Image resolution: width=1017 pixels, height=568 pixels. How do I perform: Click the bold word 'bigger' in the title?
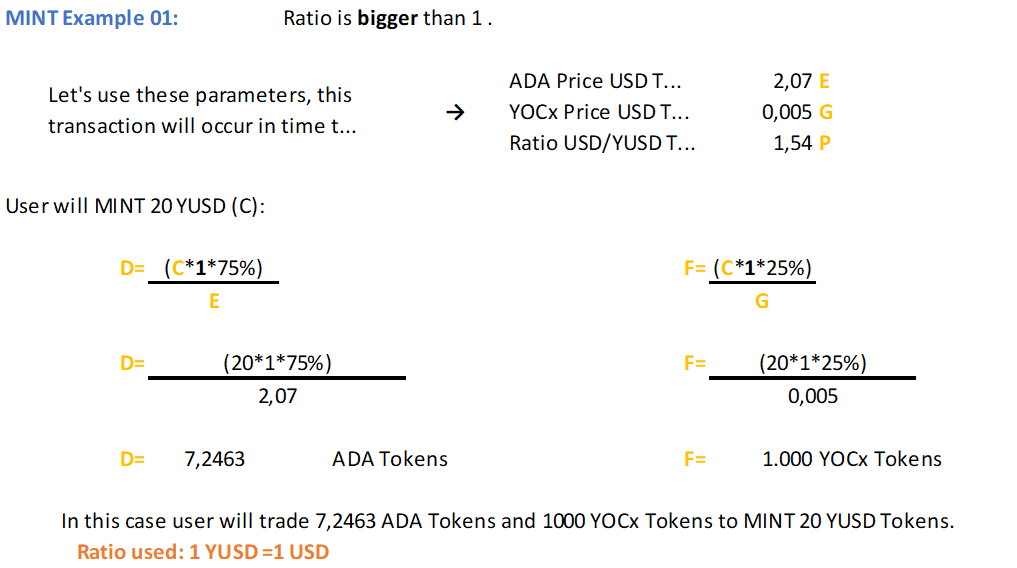click(387, 19)
